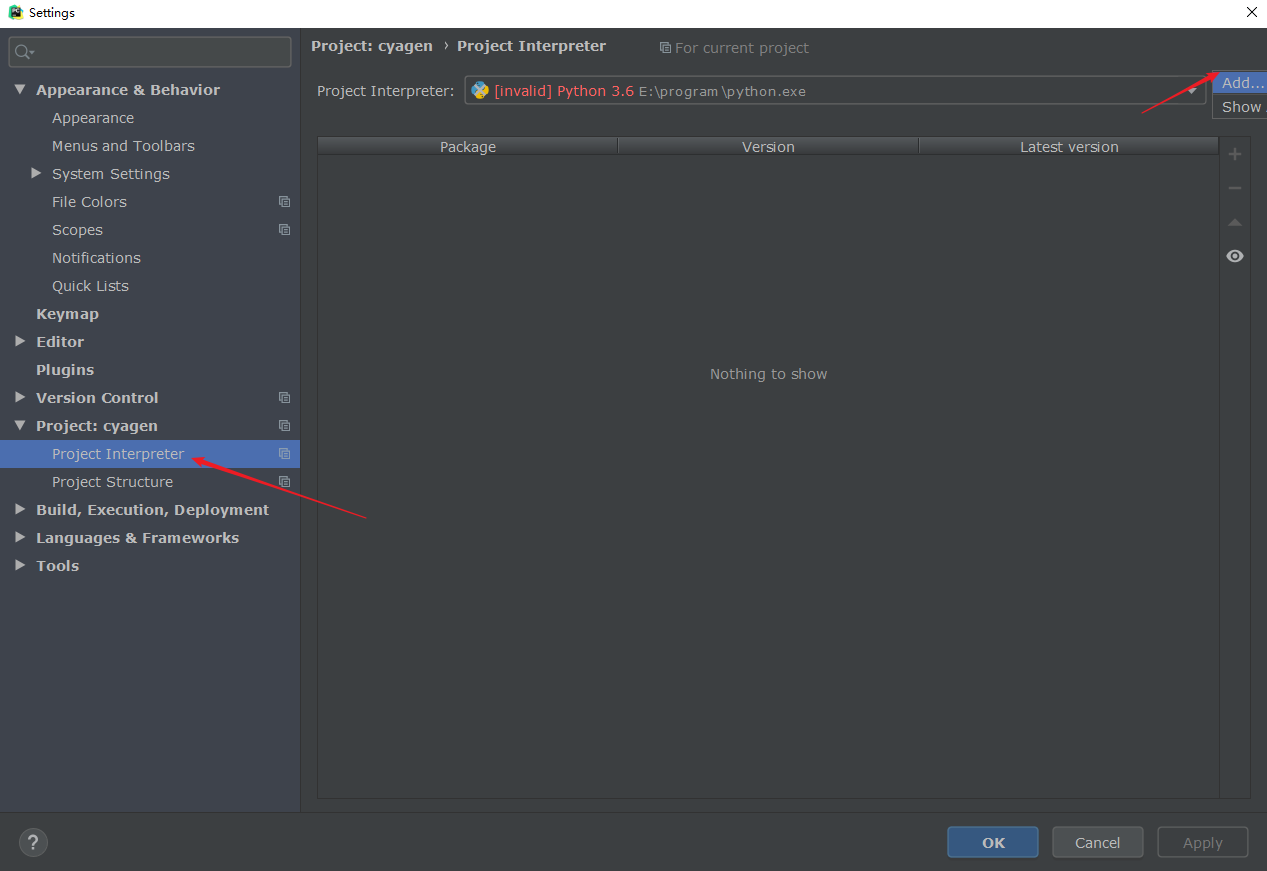Click the OK button
The image size is (1267, 871).
coord(993,842)
